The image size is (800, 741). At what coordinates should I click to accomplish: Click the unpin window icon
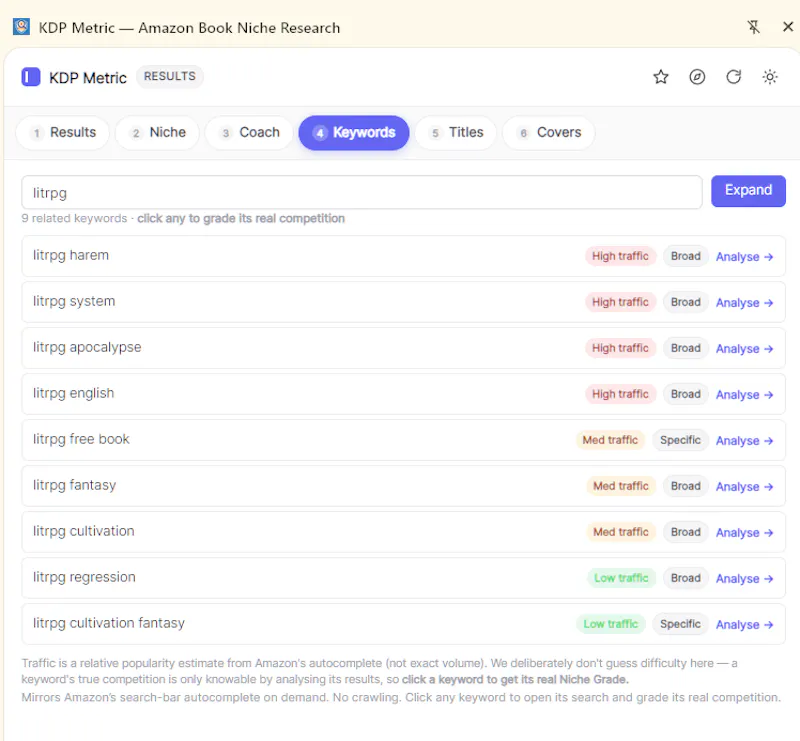[x=754, y=27]
